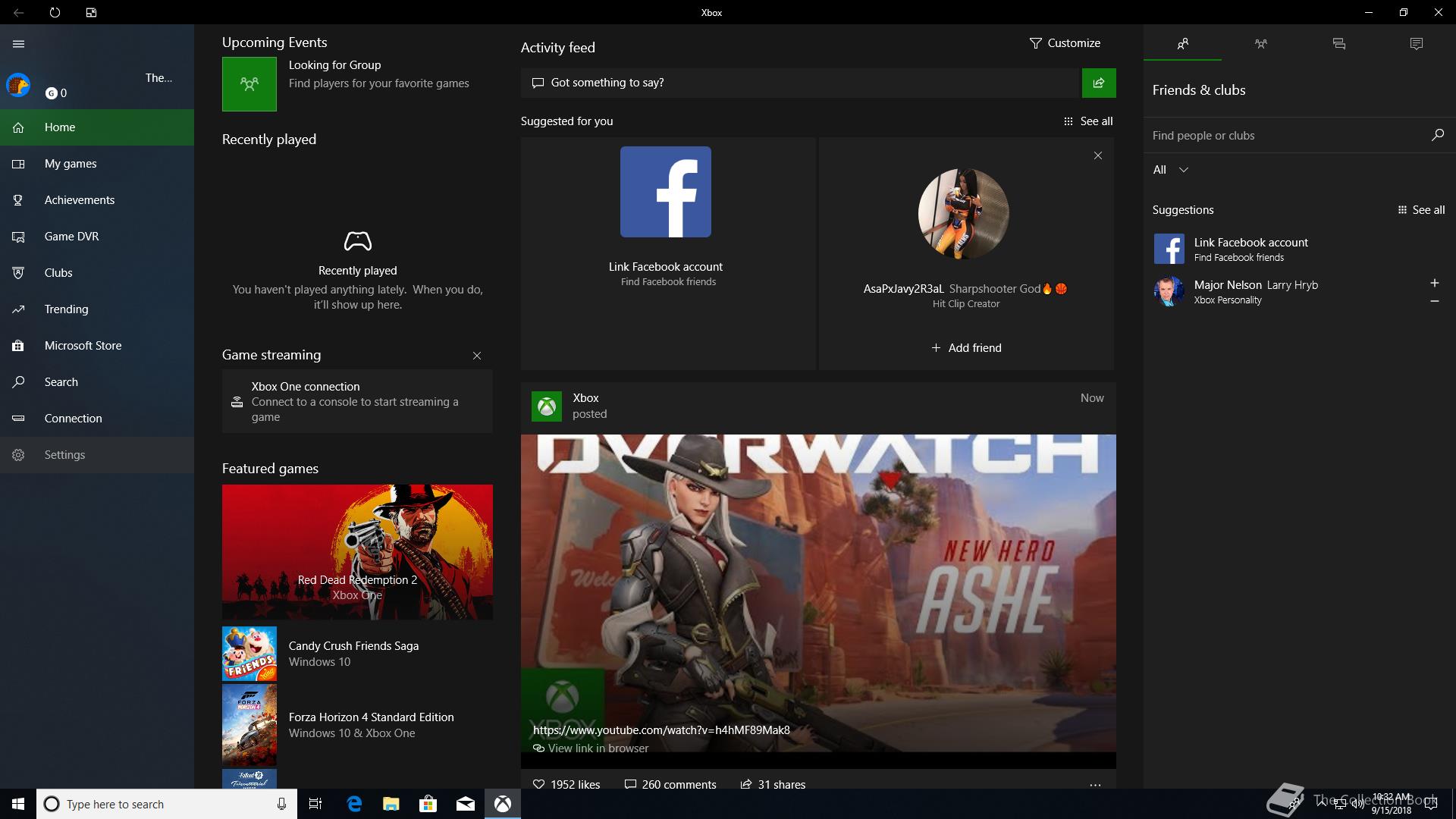1456x819 pixels.
Task: Click the Facebook logo in suggested card
Action: coord(666,192)
